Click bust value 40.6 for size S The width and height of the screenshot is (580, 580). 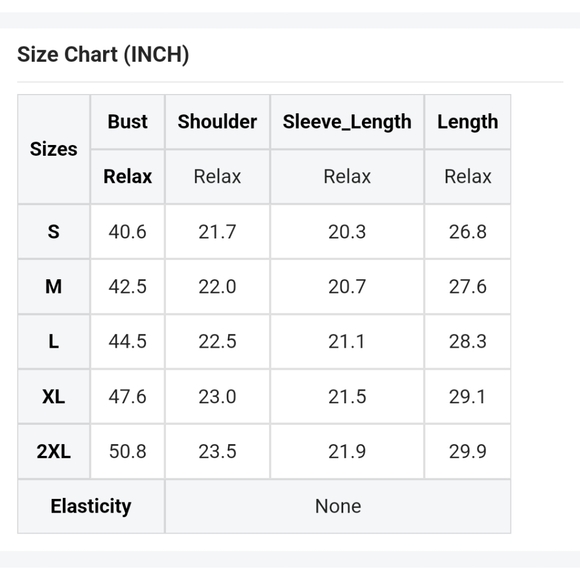pyautogui.click(x=128, y=232)
